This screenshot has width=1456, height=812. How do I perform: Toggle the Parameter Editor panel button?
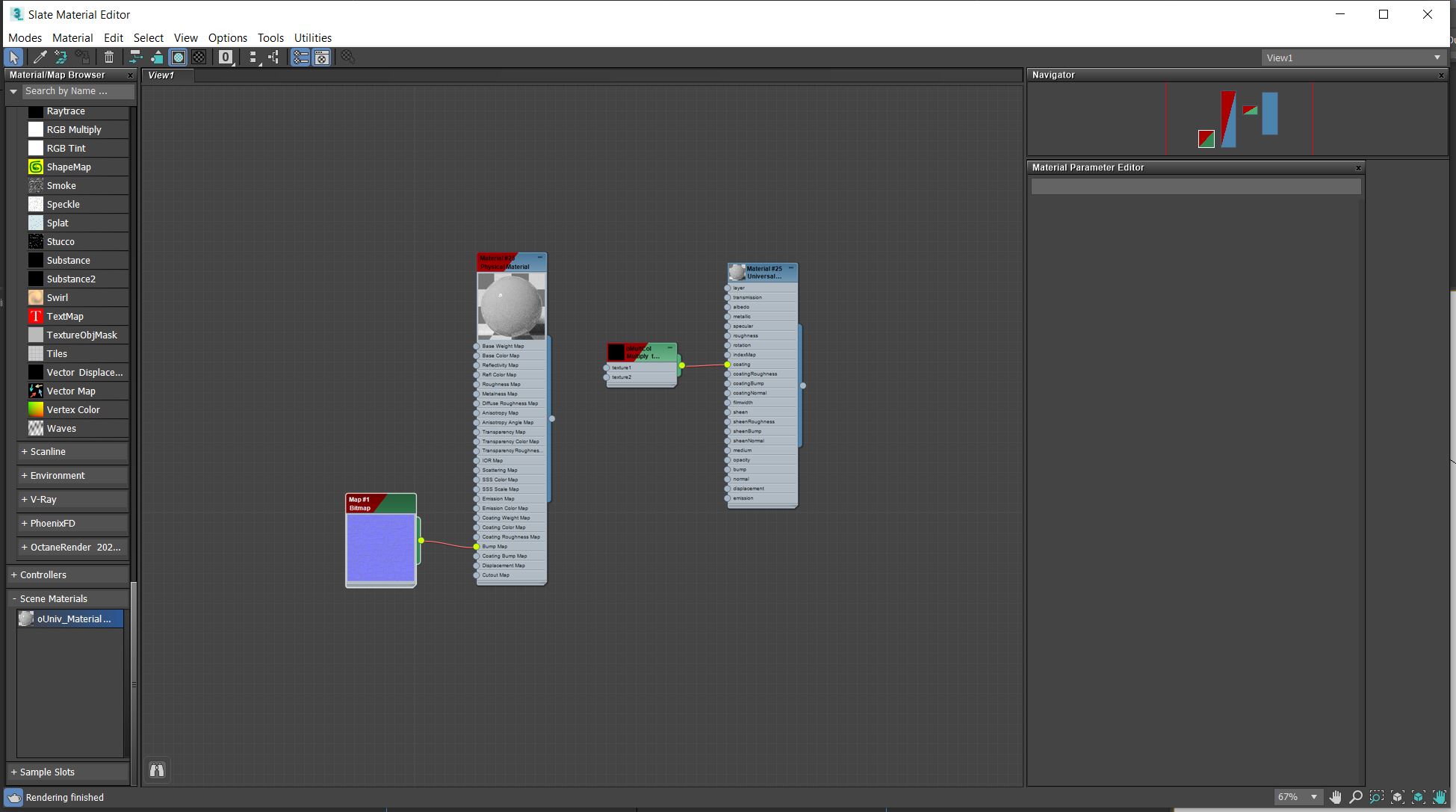tap(322, 57)
